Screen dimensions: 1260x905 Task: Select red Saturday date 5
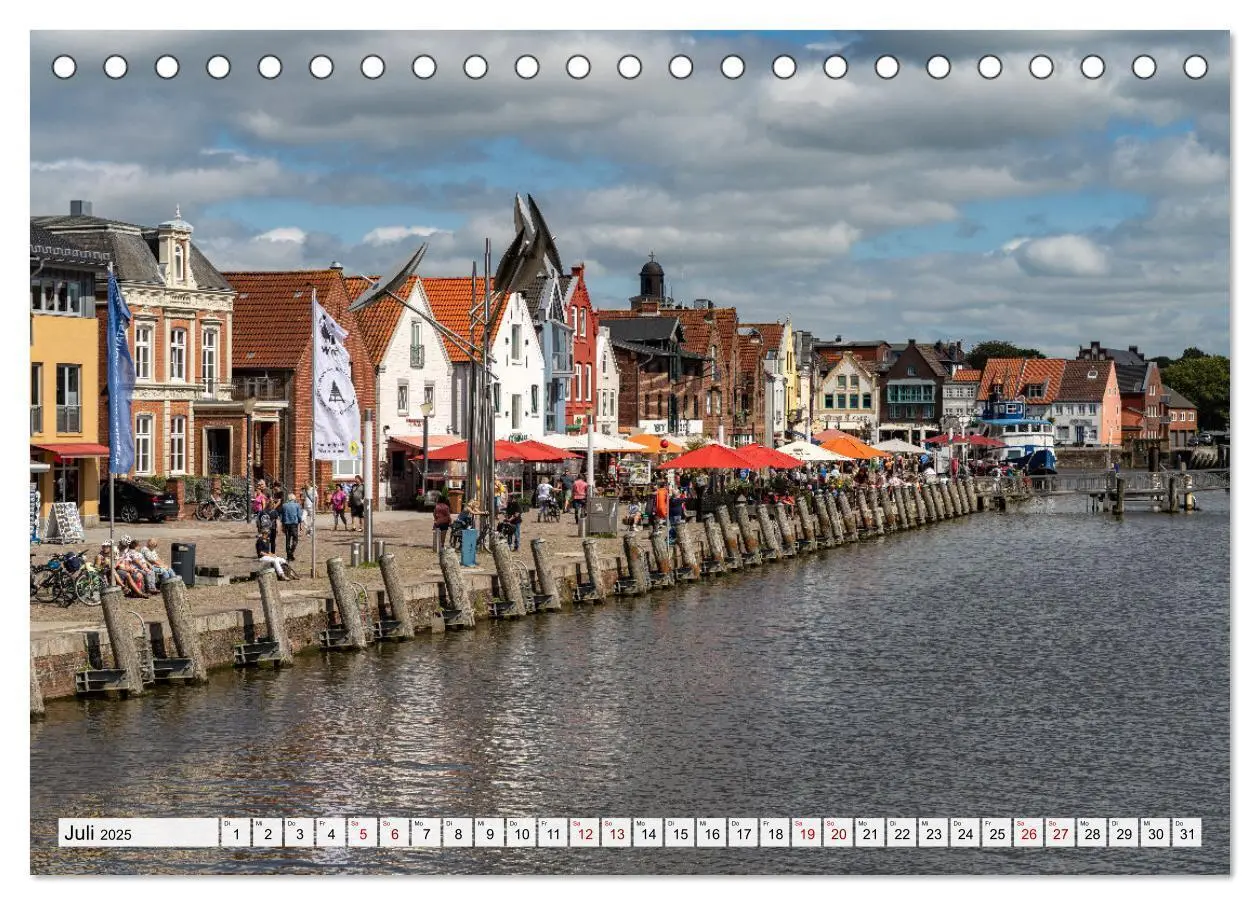pos(362,833)
